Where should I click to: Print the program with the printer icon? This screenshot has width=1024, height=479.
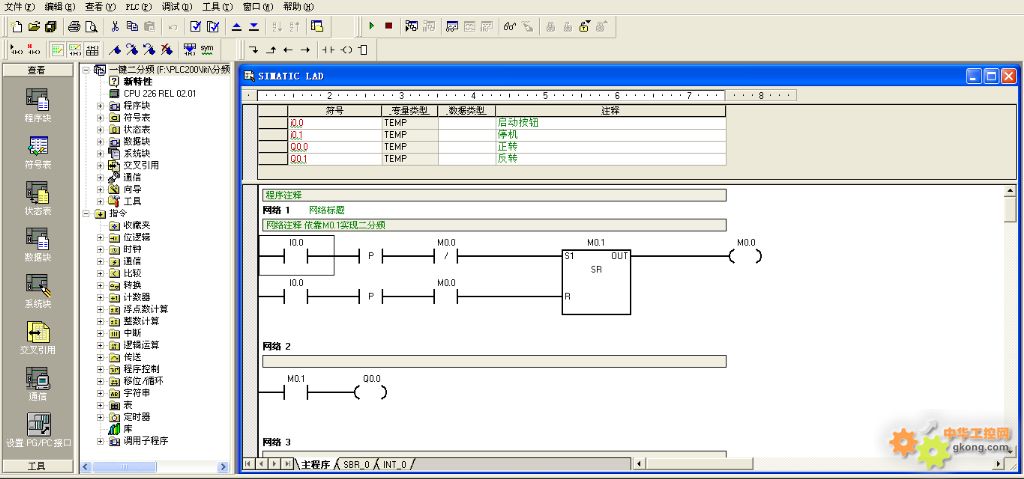pos(74,27)
